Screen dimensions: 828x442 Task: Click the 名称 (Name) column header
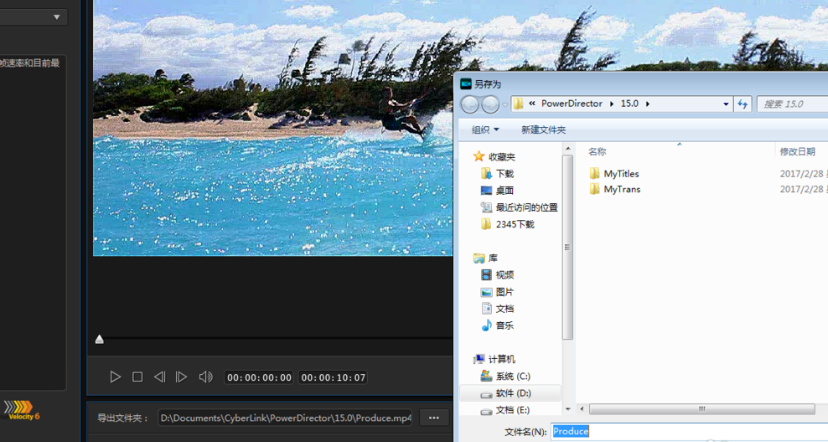click(598, 152)
